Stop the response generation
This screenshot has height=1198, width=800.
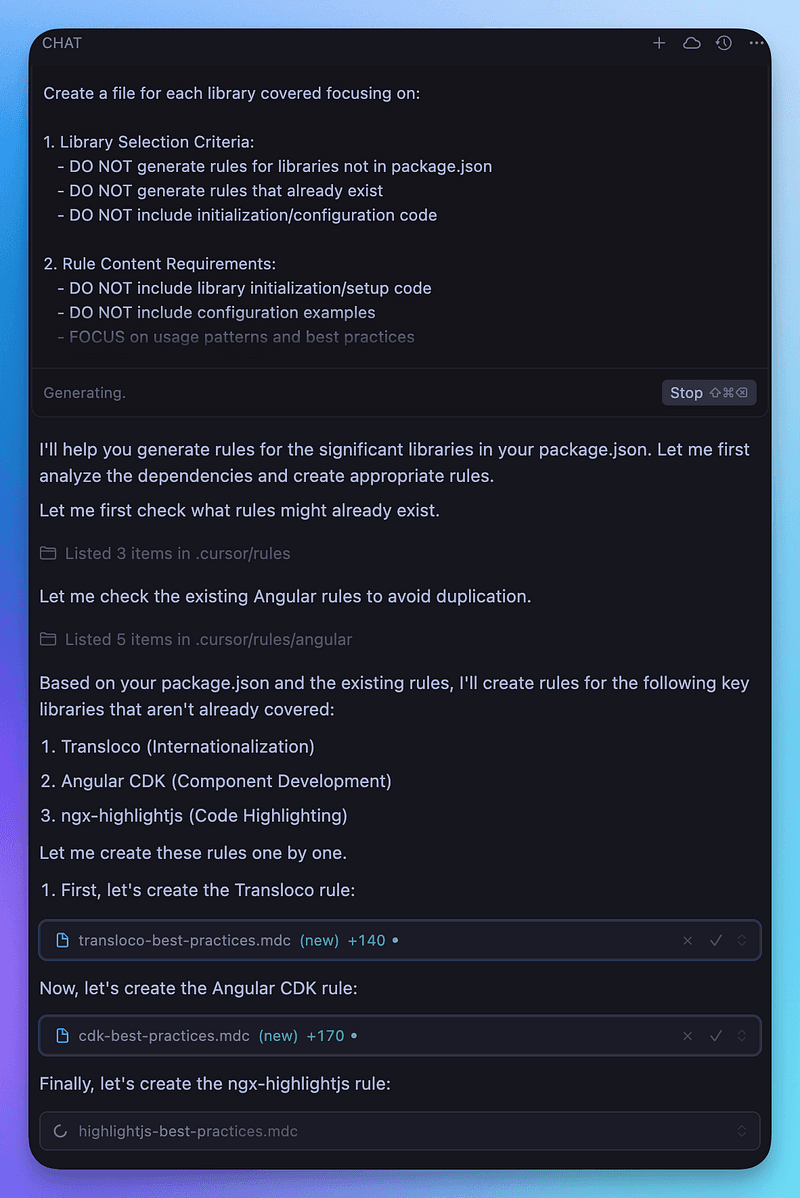click(x=708, y=393)
